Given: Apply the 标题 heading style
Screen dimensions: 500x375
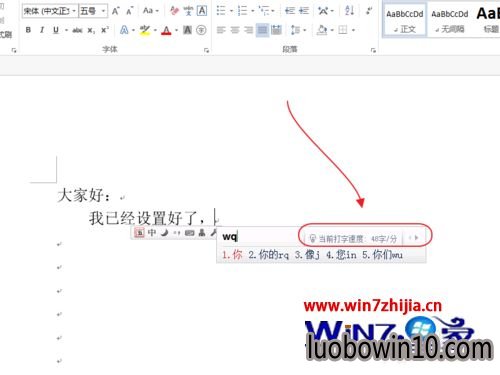Looking at the screenshot, I should [489, 20].
